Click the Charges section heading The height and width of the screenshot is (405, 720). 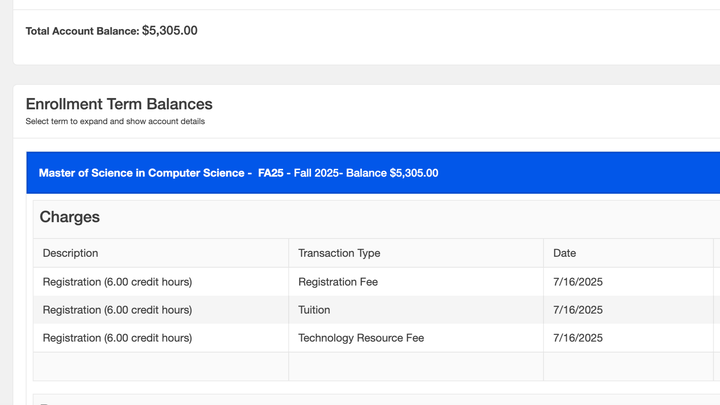click(x=70, y=217)
